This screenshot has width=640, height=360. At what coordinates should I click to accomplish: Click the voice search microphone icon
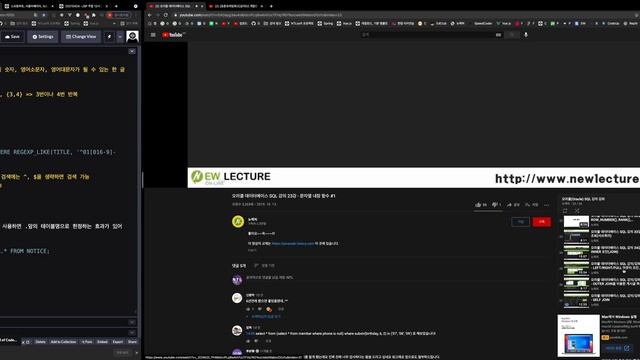(x=526, y=35)
